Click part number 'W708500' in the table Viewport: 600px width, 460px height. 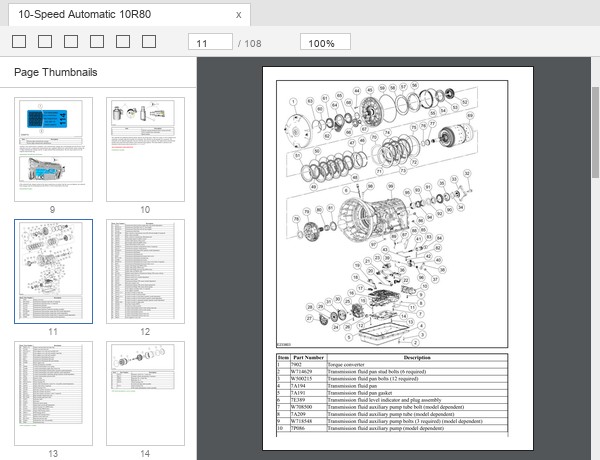[302, 407]
